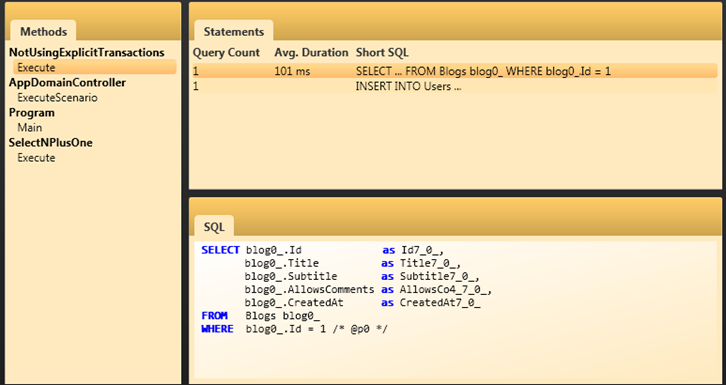Select the SQL tab
The width and height of the screenshot is (726, 385).
pos(214,227)
